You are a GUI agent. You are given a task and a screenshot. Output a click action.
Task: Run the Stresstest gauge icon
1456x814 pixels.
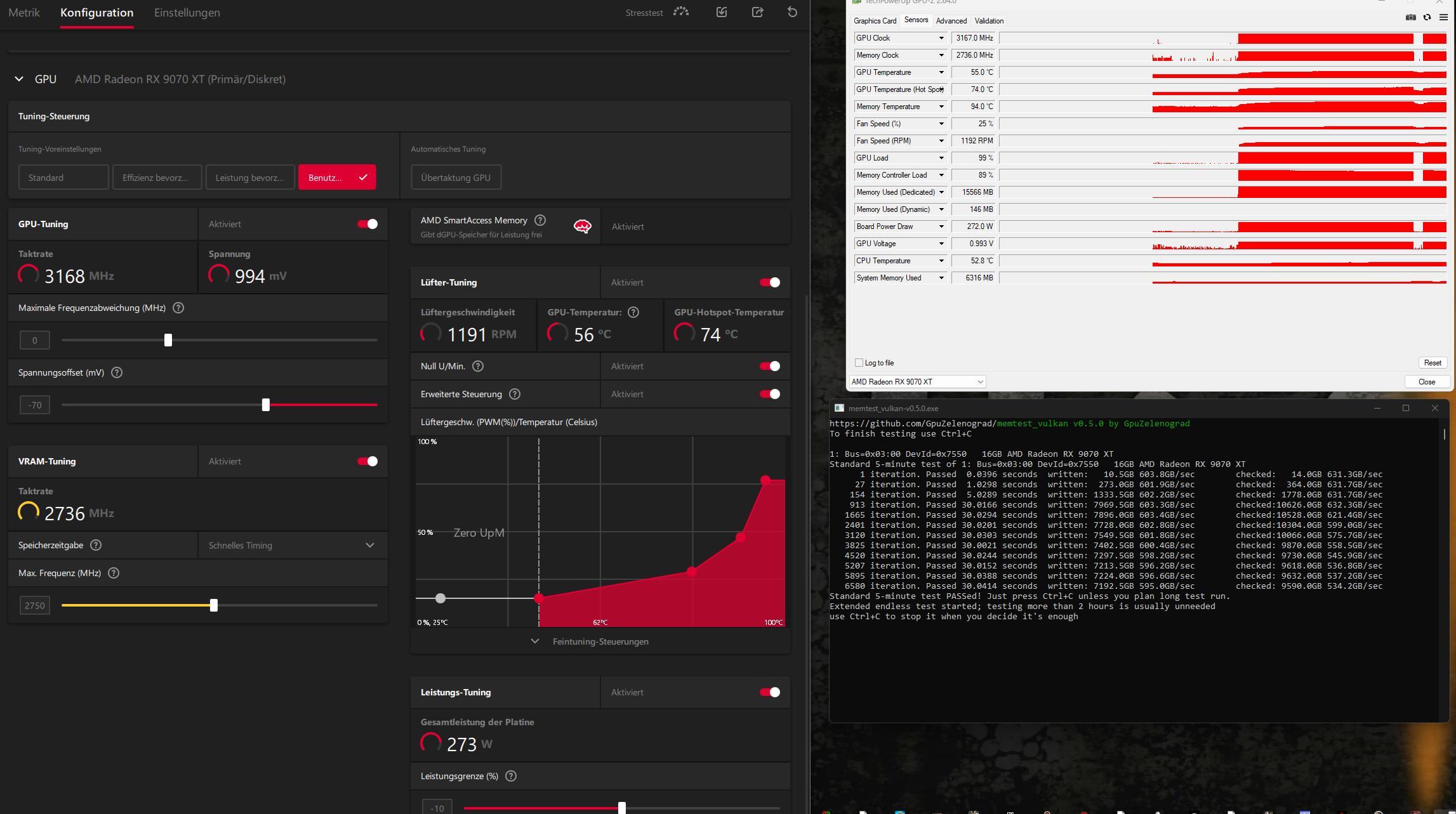point(681,12)
